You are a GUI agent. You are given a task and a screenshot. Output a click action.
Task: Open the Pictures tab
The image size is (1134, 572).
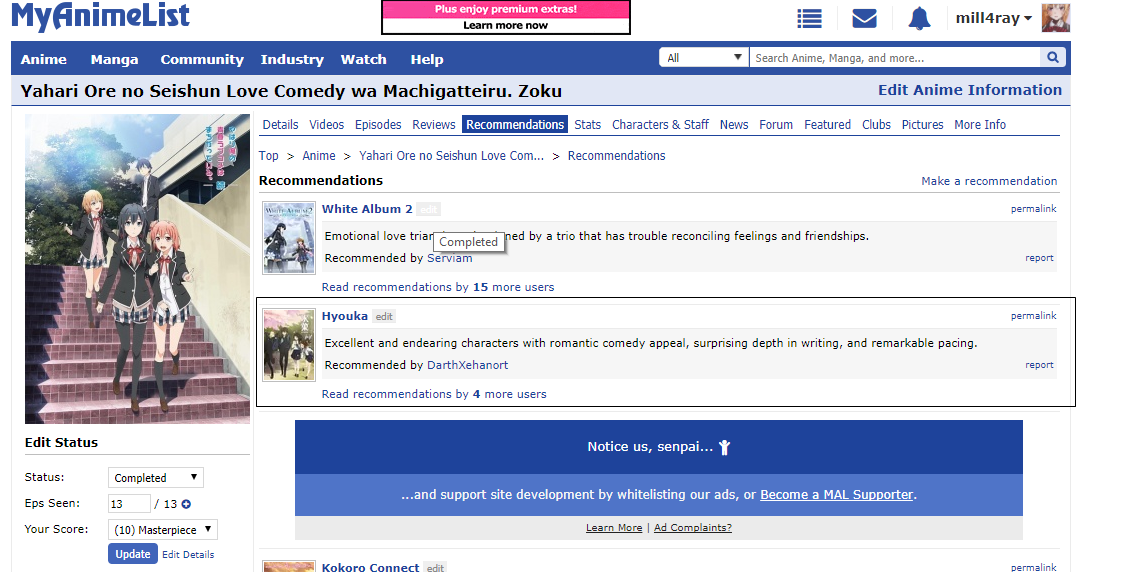click(x=923, y=124)
